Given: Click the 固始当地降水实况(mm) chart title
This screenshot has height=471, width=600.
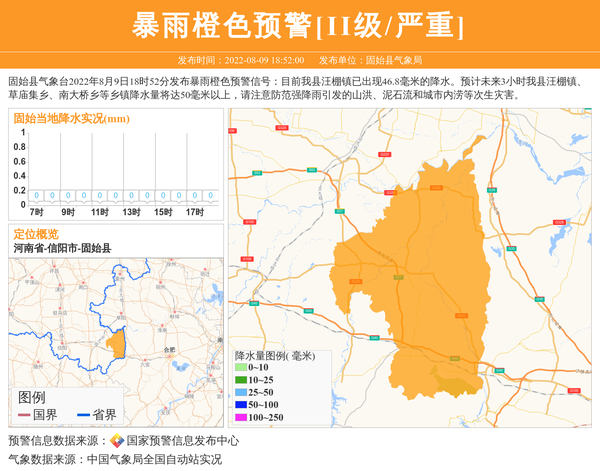Looking at the screenshot, I should point(72,118).
